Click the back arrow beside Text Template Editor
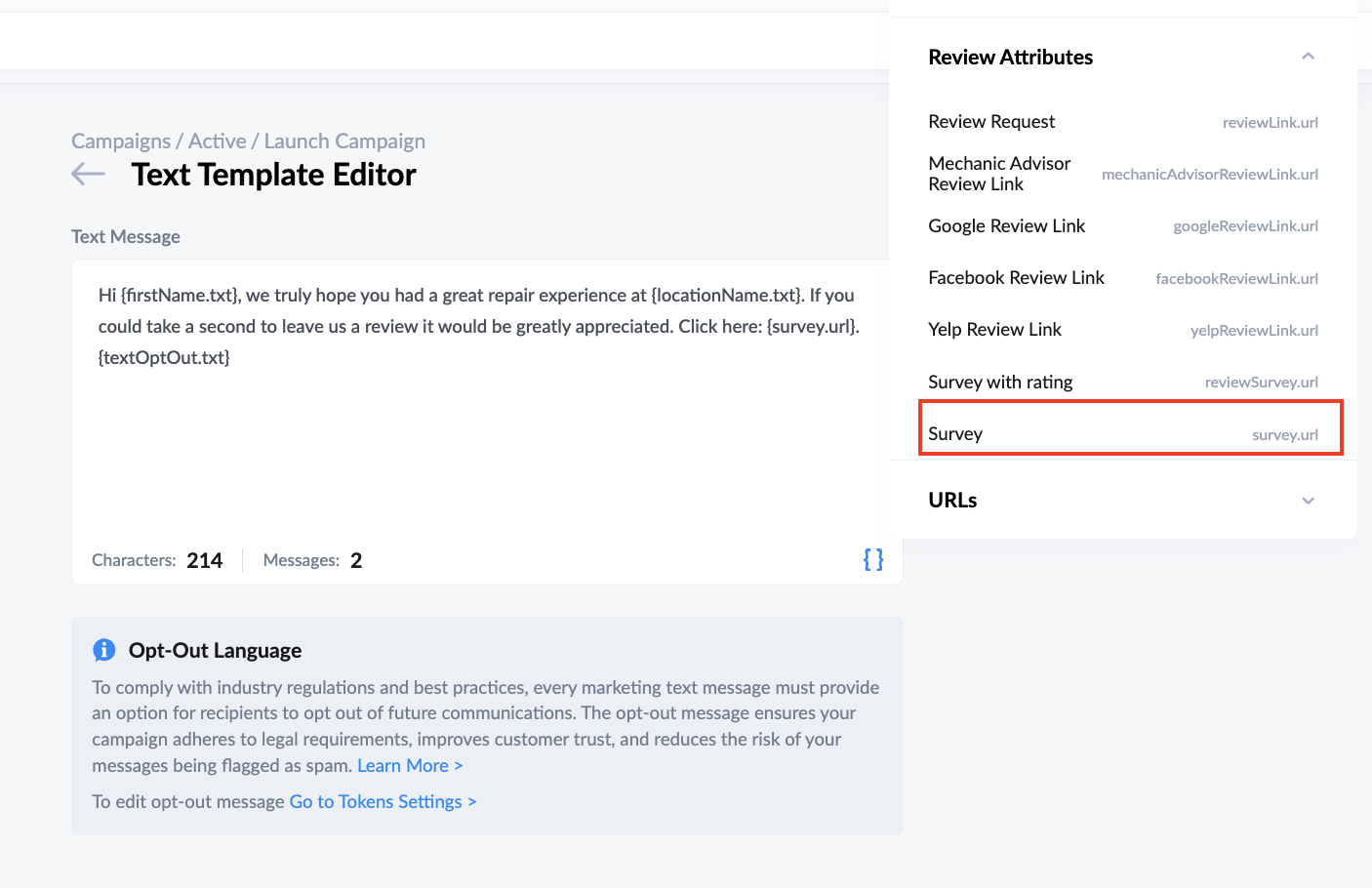 click(87, 174)
